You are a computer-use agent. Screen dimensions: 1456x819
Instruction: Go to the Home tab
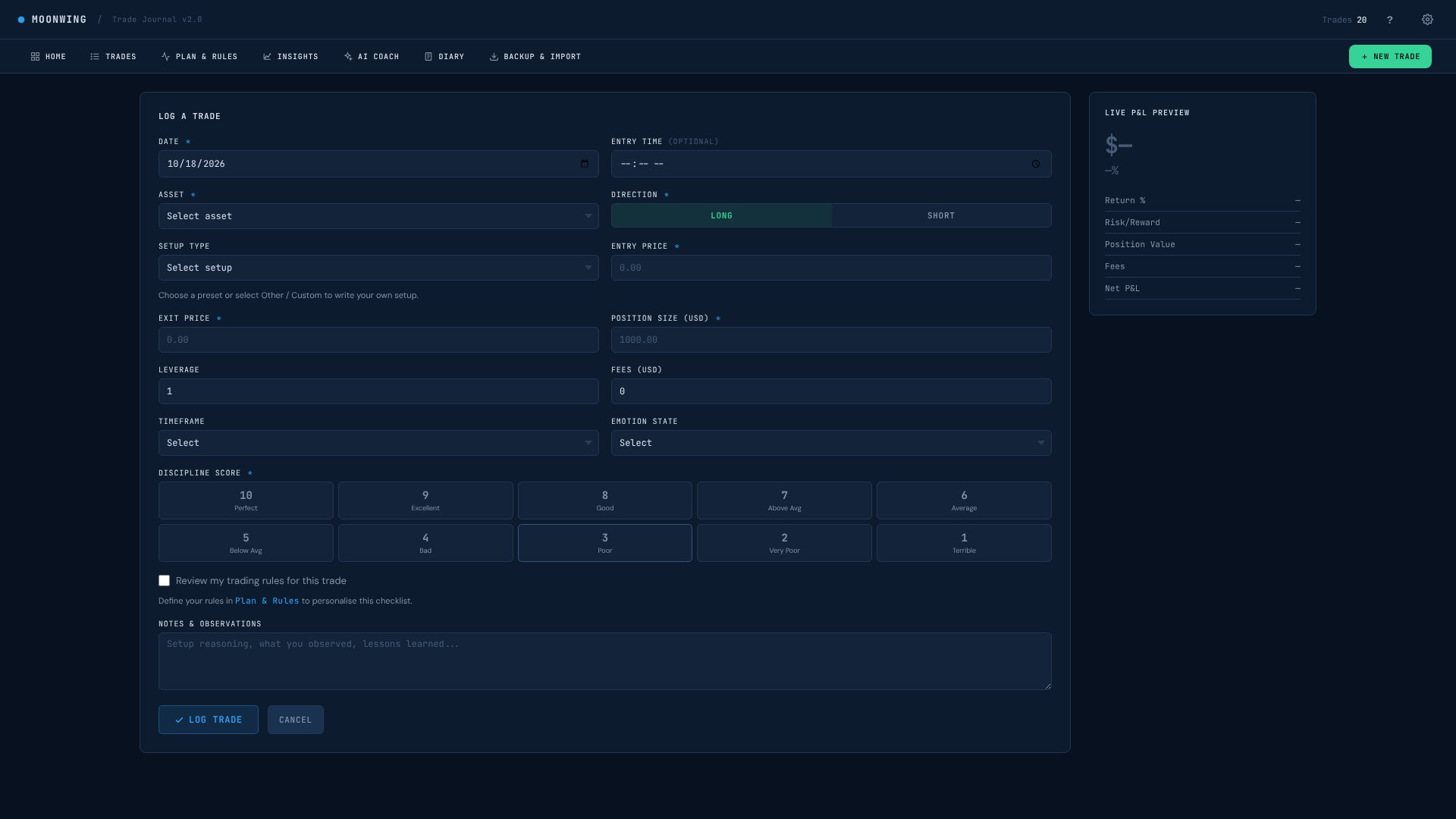(x=49, y=57)
